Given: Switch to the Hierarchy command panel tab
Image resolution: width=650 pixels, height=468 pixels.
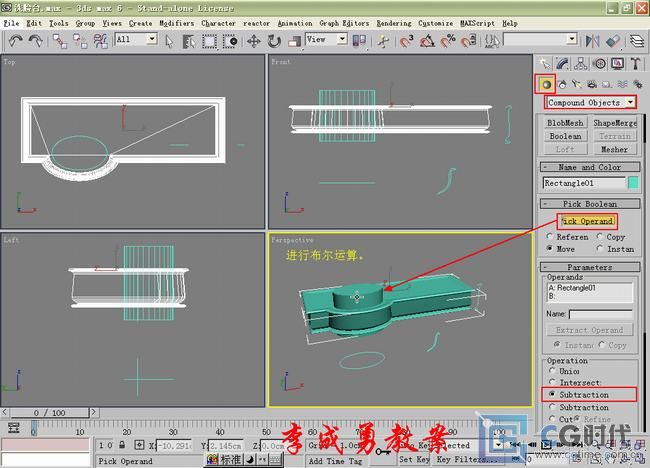Looking at the screenshot, I should (x=581, y=63).
